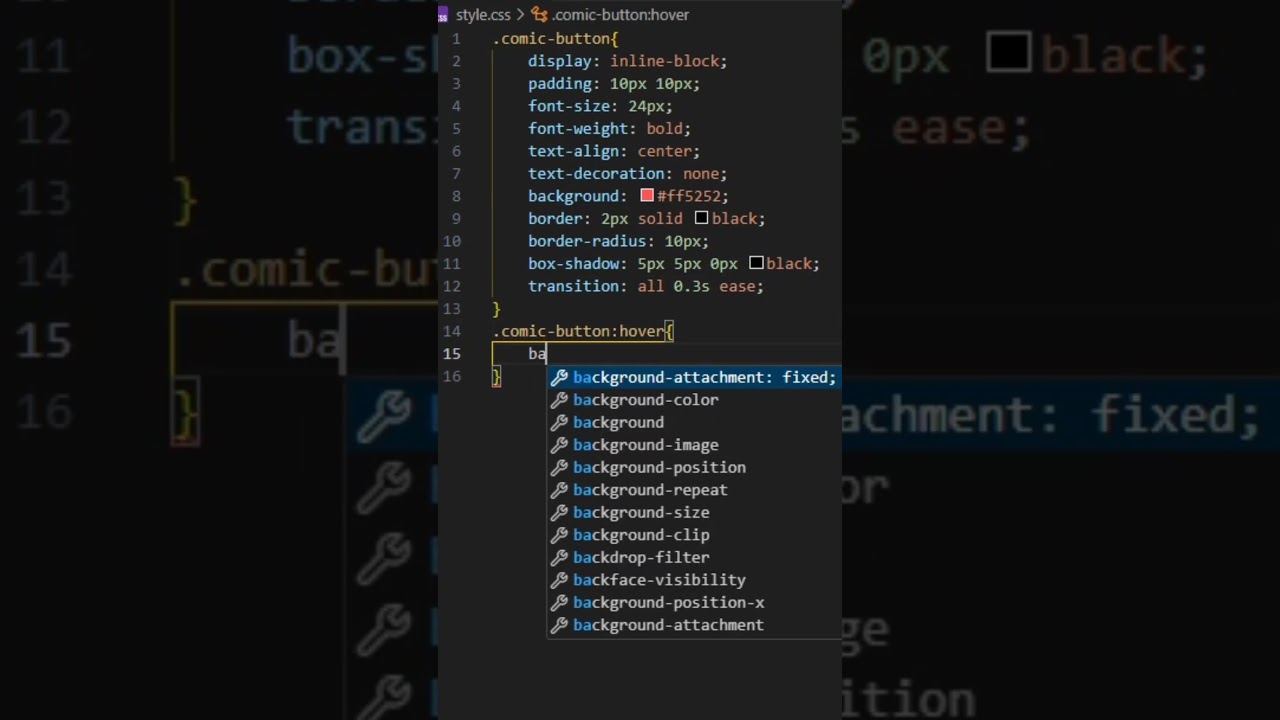Open box-shadow black color swatch
This screenshot has width=1280, height=720.
tap(756, 263)
